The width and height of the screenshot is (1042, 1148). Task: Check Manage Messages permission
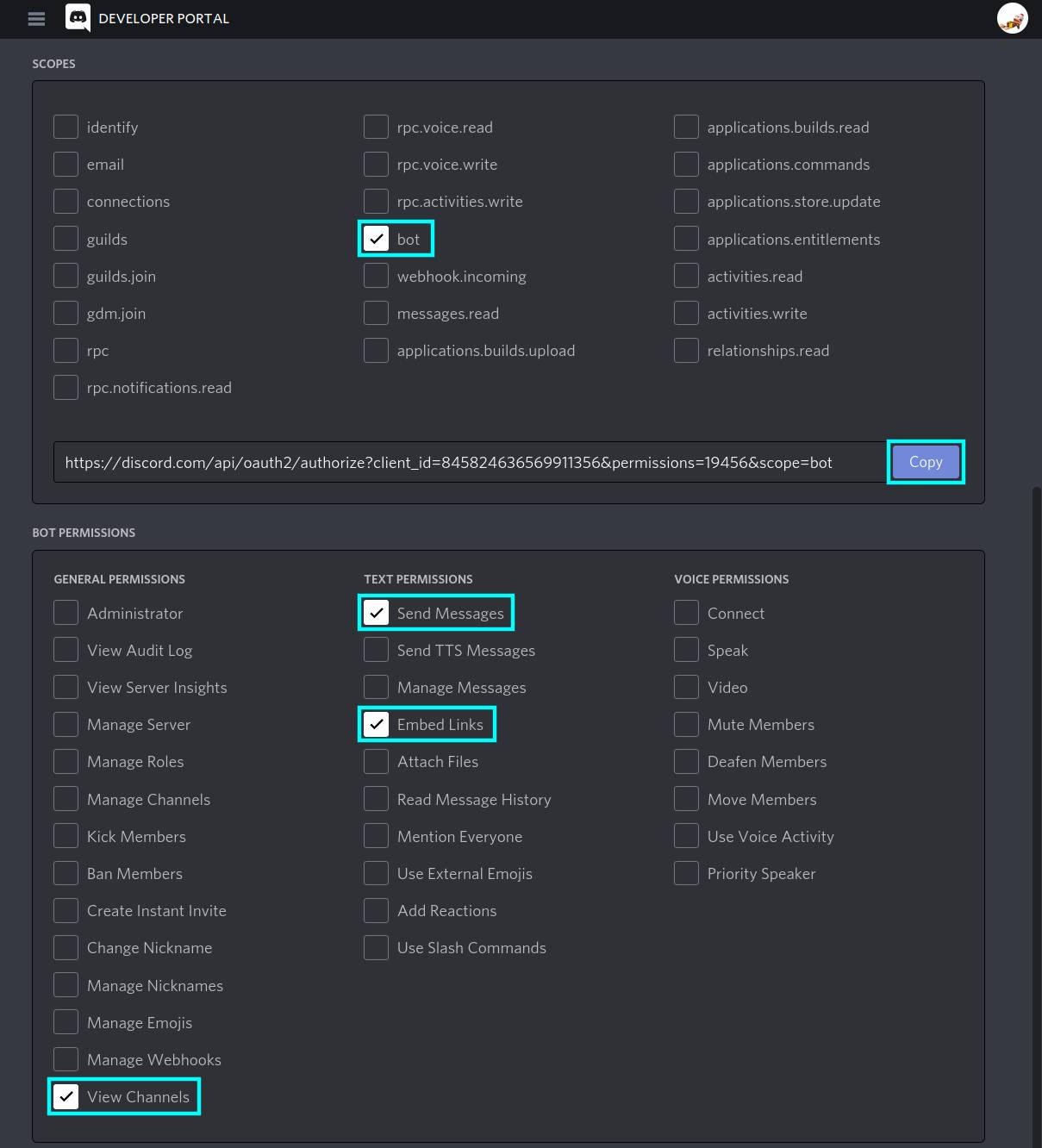pyautogui.click(x=376, y=687)
